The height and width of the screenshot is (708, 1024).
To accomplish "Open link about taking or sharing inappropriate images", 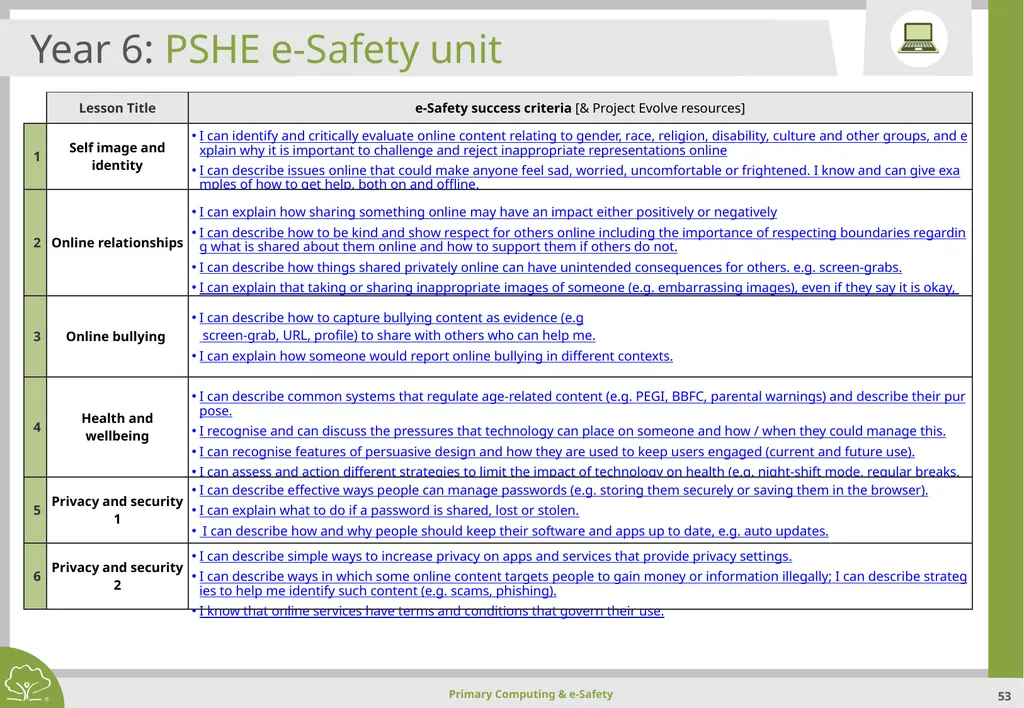I will point(579,287).
